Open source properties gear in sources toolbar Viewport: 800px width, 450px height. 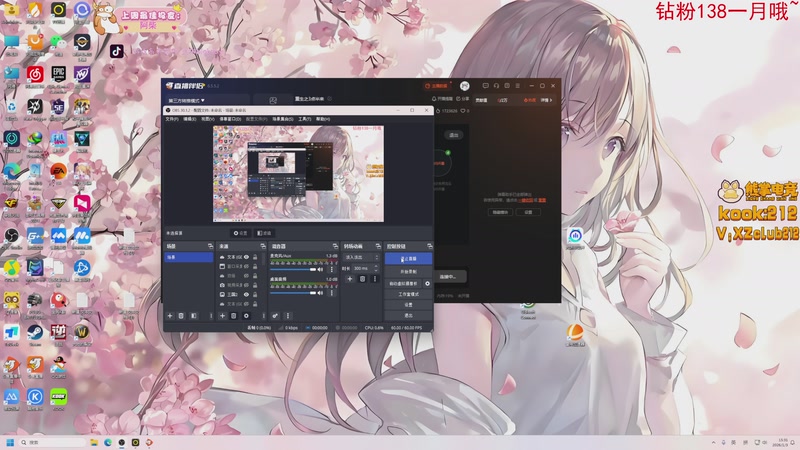(x=246, y=316)
